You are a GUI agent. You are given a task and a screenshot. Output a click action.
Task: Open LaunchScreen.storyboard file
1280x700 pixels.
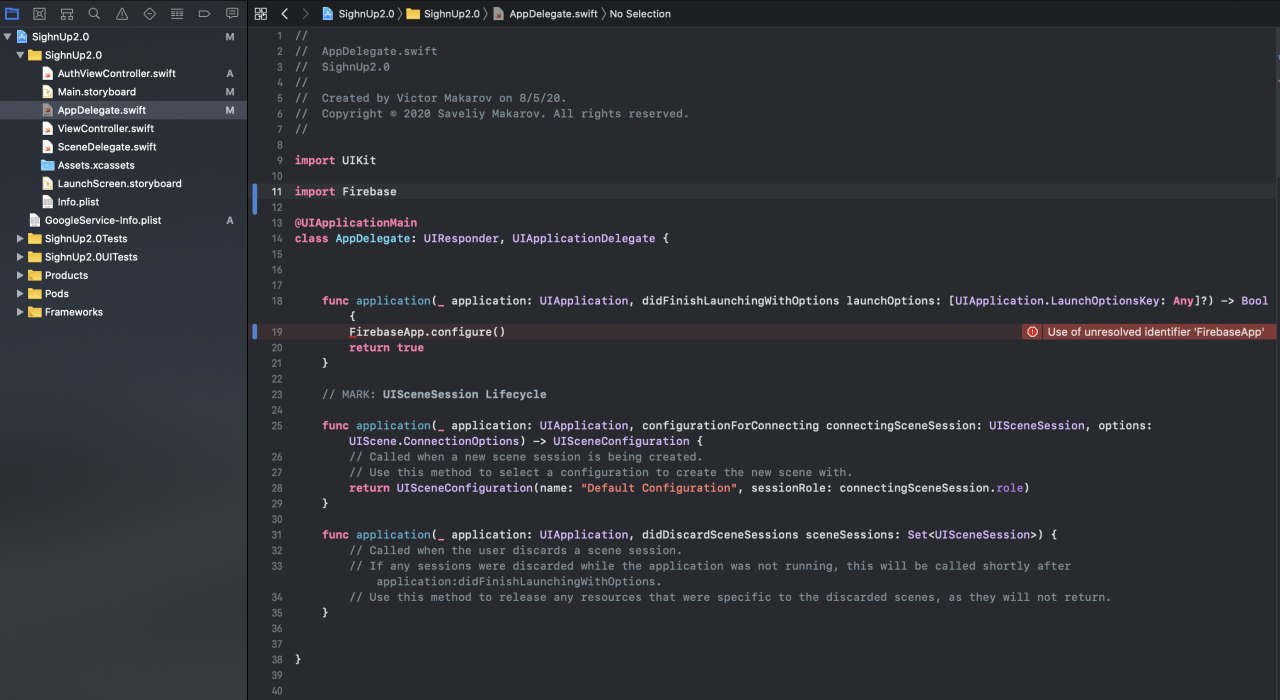pyautogui.click(x=123, y=184)
